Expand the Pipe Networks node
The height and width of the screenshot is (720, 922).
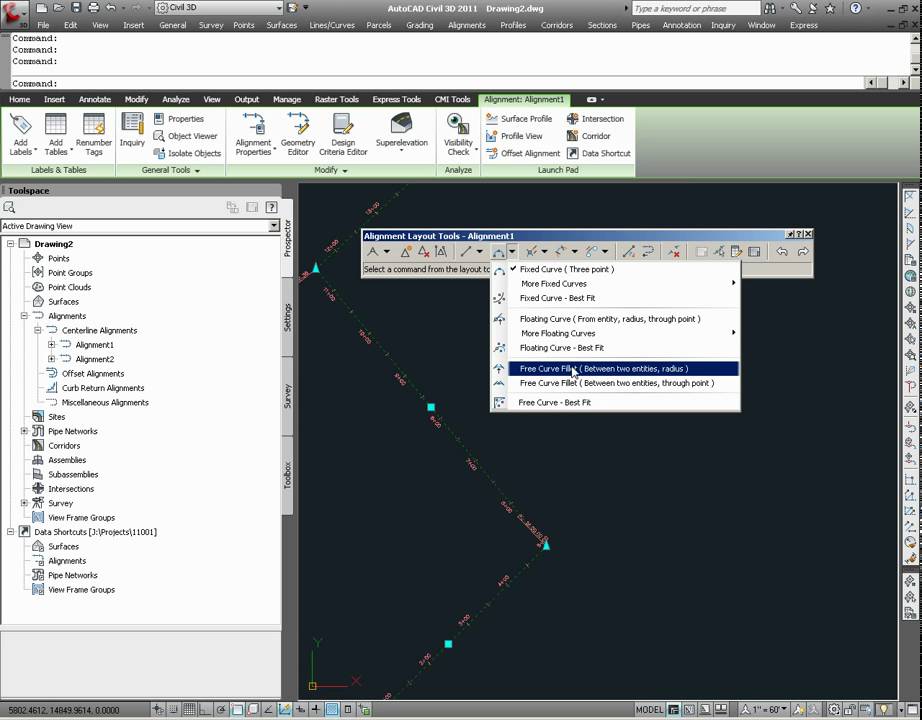tap(24, 431)
